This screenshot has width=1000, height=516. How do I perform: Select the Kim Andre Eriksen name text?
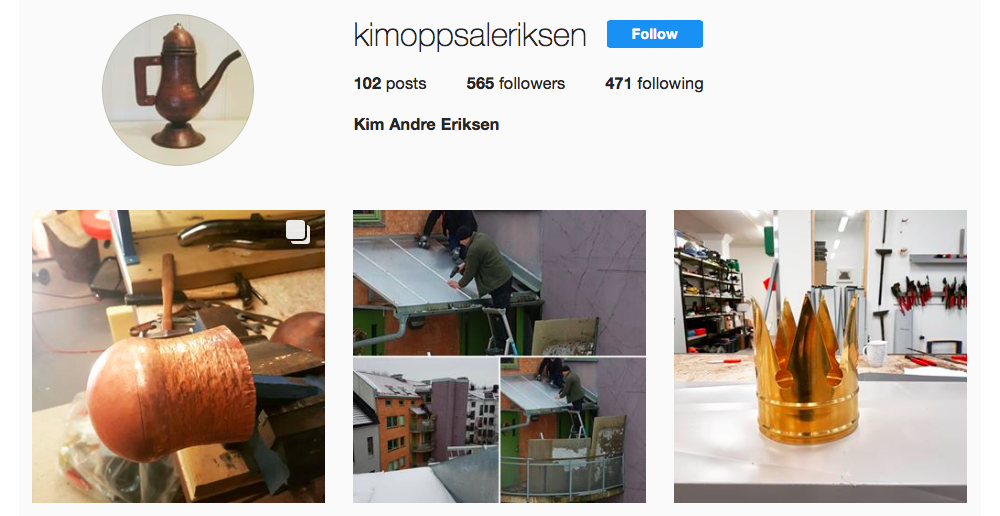click(x=426, y=124)
